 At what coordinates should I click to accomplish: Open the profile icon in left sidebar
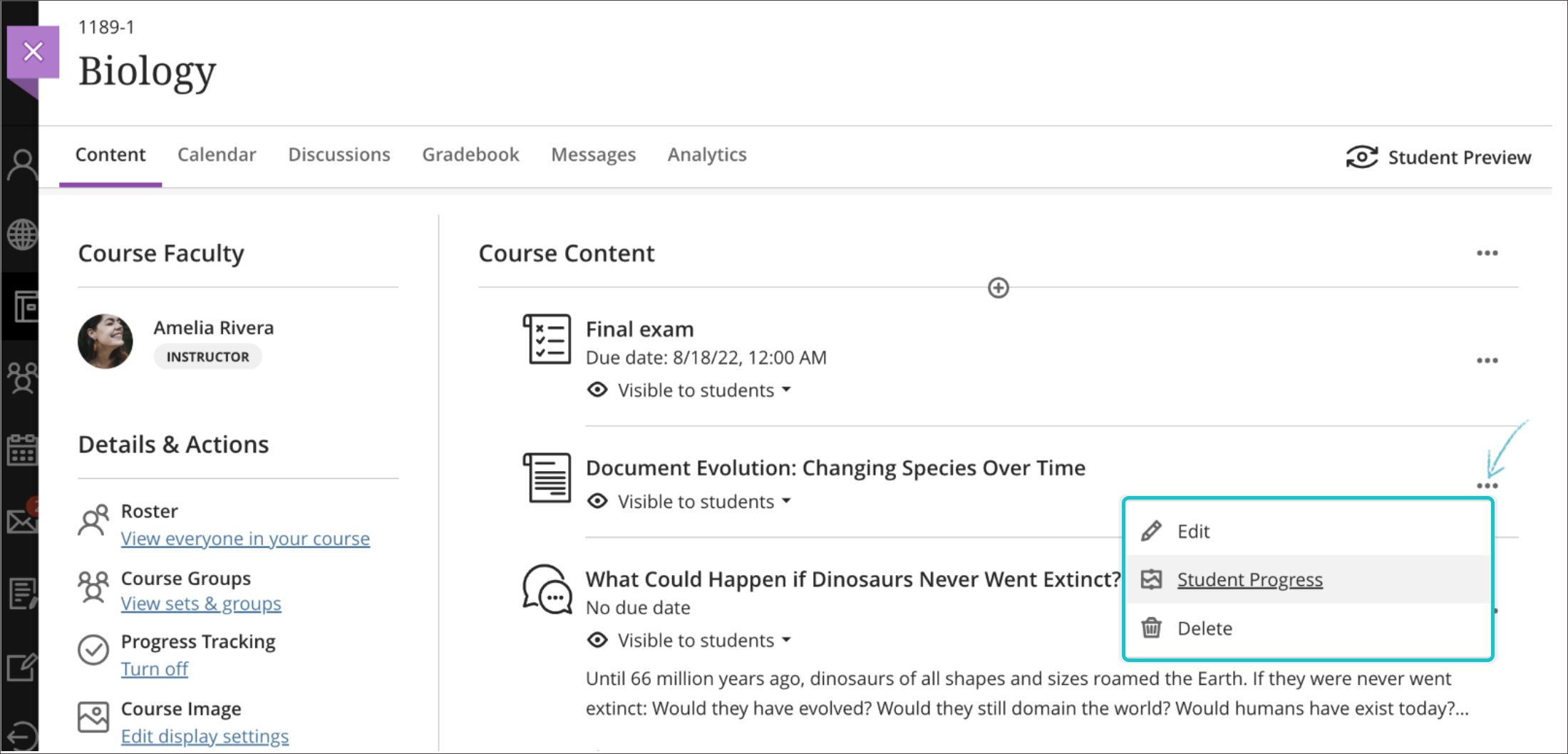click(x=22, y=165)
